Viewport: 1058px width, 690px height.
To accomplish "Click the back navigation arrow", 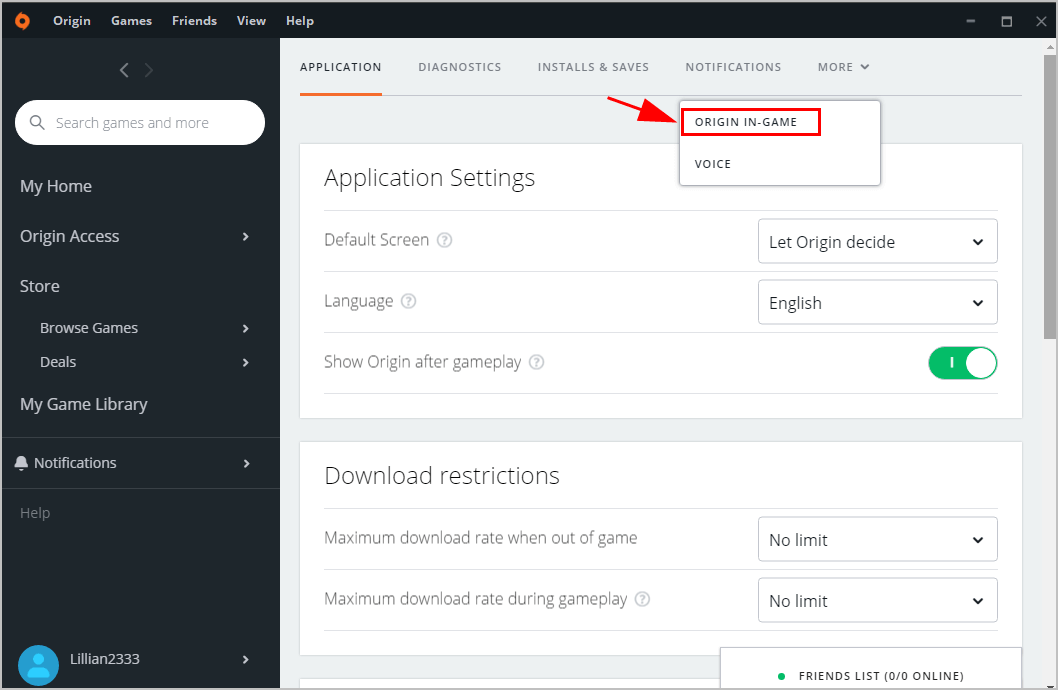I will tap(124, 70).
